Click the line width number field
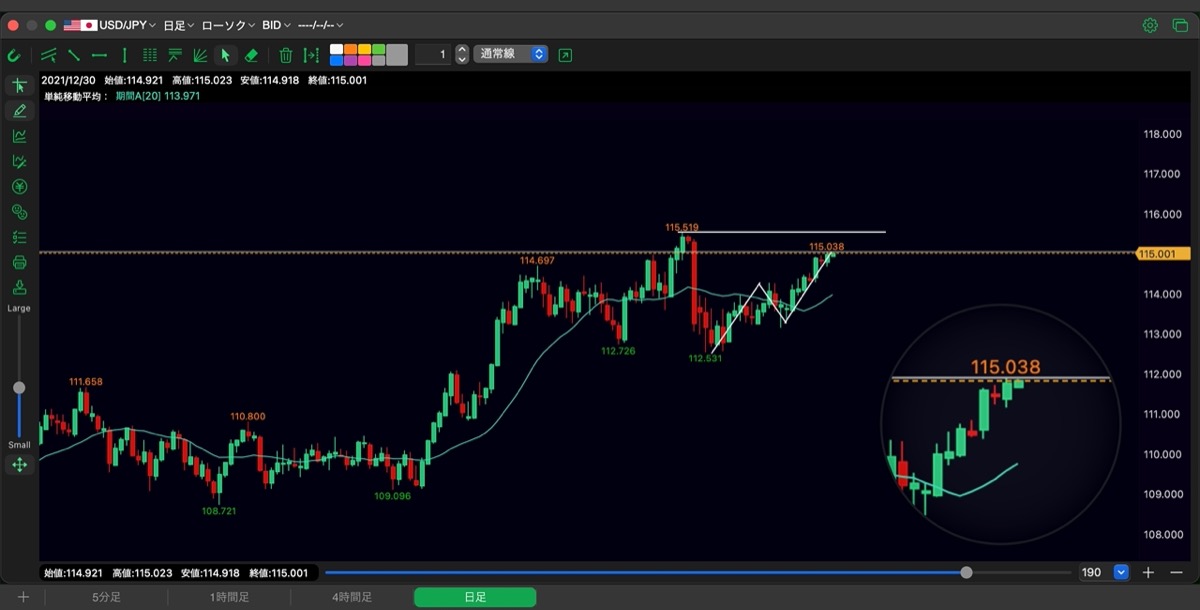1200x610 pixels. tap(433, 54)
